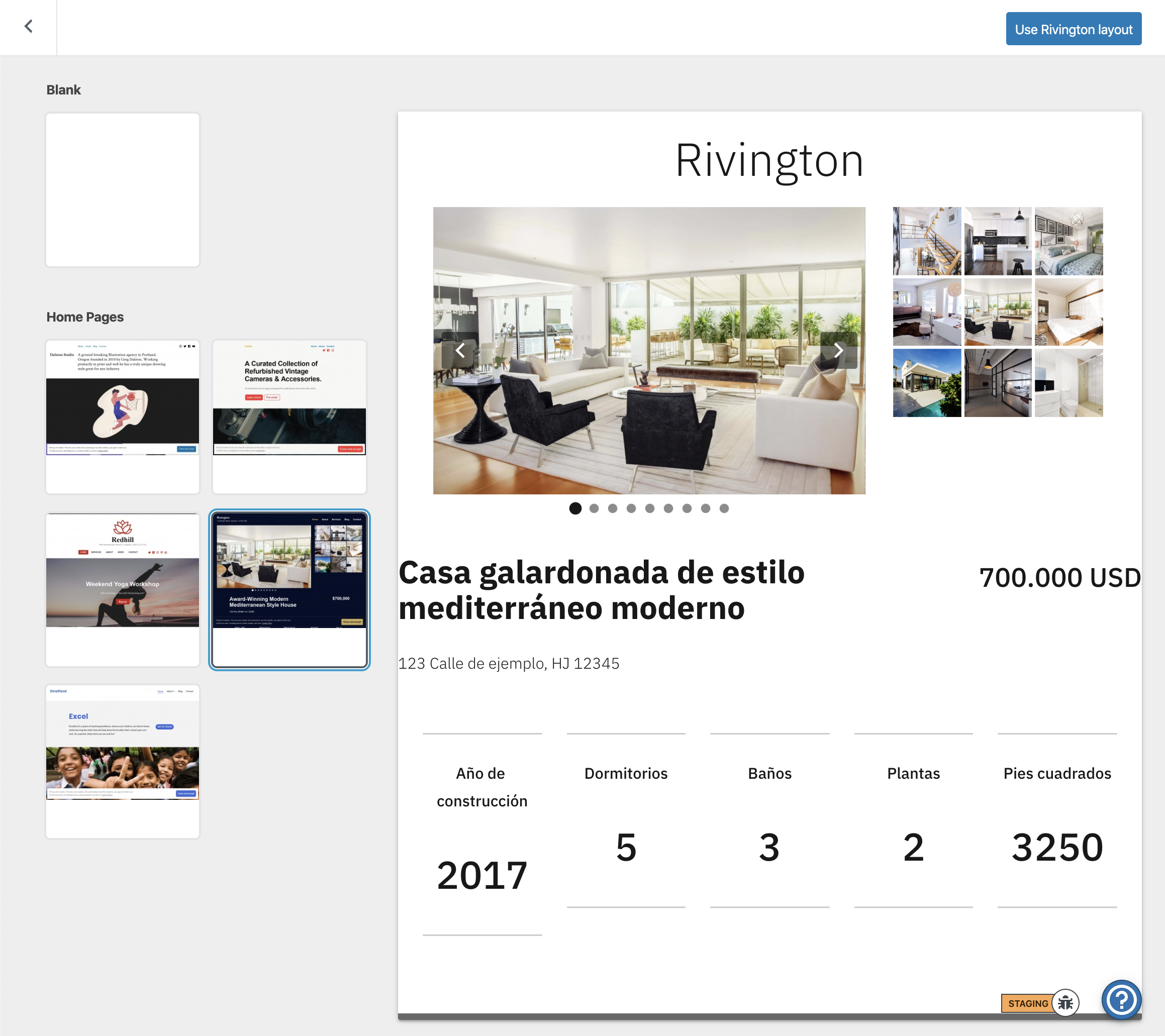Open the pool exterior gallery photo
This screenshot has height=1036, width=1165.
tap(927, 383)
